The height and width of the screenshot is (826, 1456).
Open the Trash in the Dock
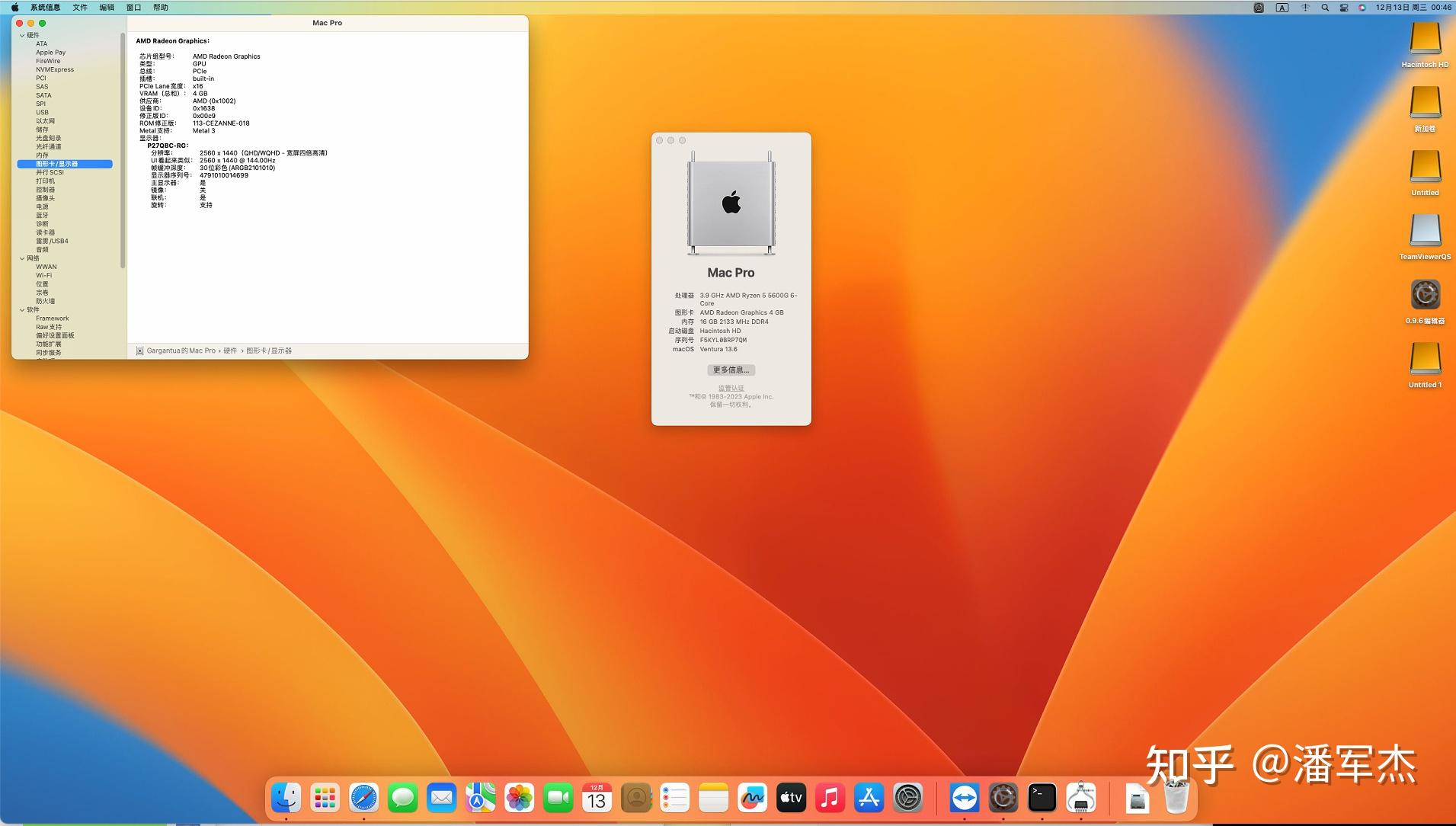pos(1176,798)
